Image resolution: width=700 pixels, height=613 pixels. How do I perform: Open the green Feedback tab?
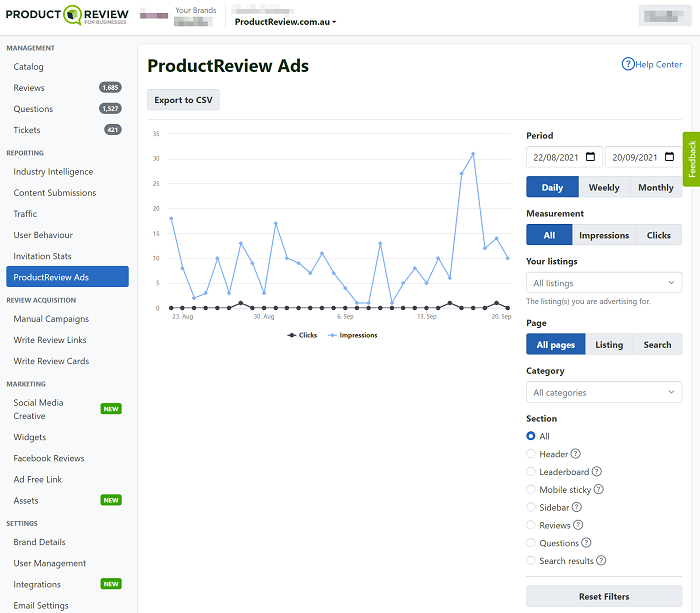pos(692,159)
